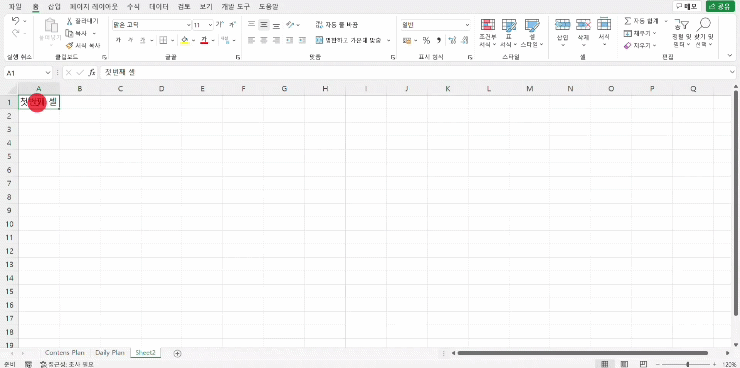This screenshot has width=740, height=368.
Task: Align text right in the cell
Action: (x=276, y=41)
